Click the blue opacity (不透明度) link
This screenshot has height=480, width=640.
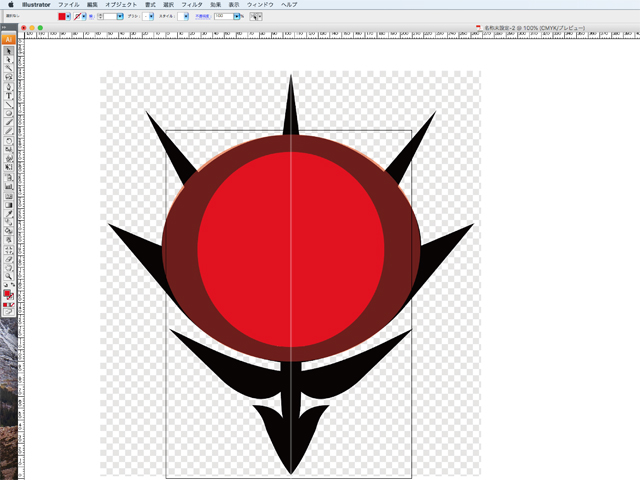(x=203, y=16)
